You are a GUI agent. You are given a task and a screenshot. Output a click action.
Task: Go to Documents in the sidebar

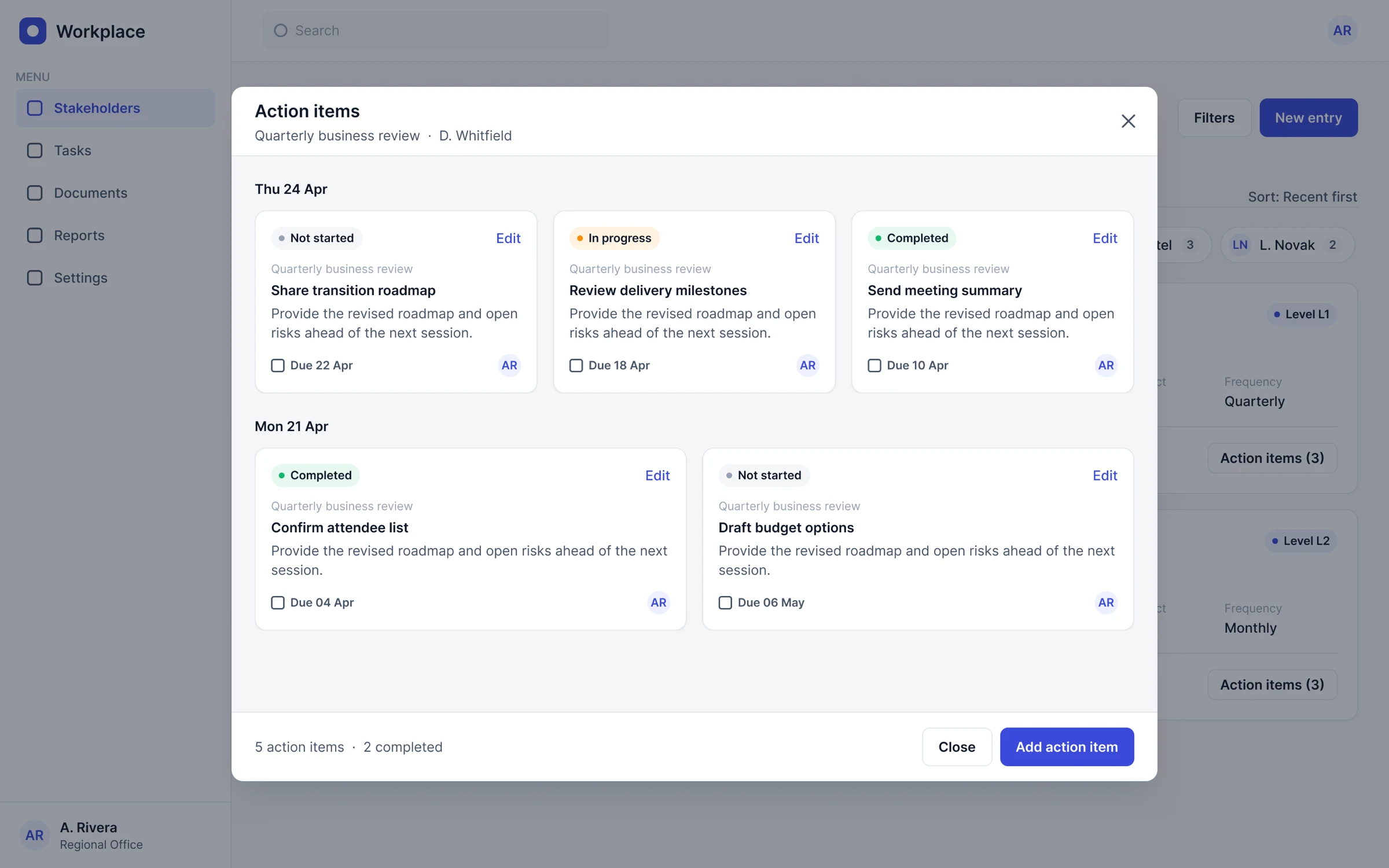[115, 193]
